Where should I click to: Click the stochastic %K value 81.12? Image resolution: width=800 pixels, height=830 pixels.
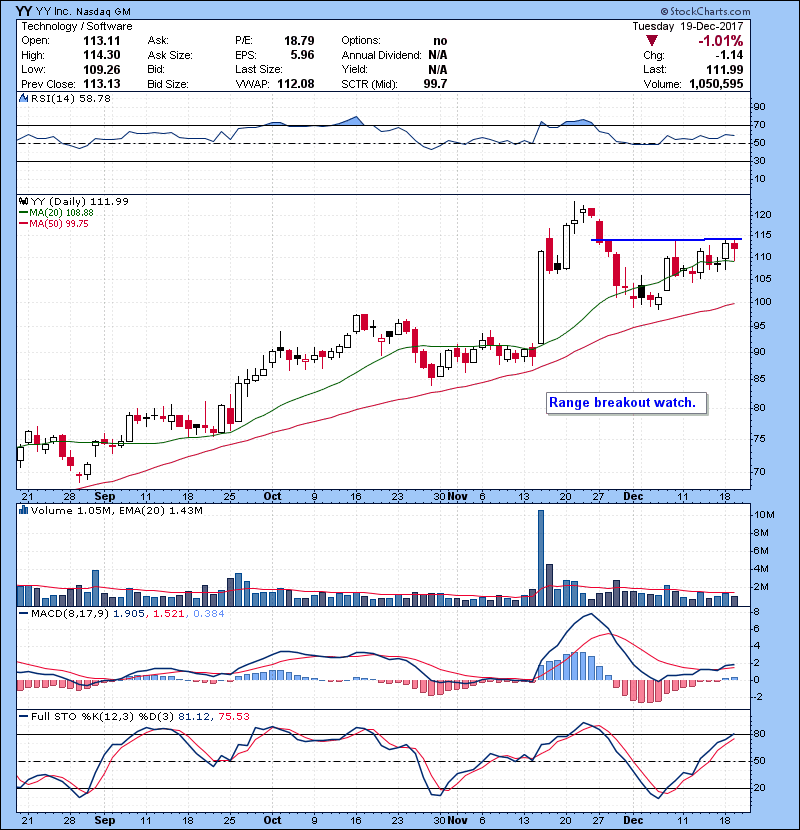193,716
